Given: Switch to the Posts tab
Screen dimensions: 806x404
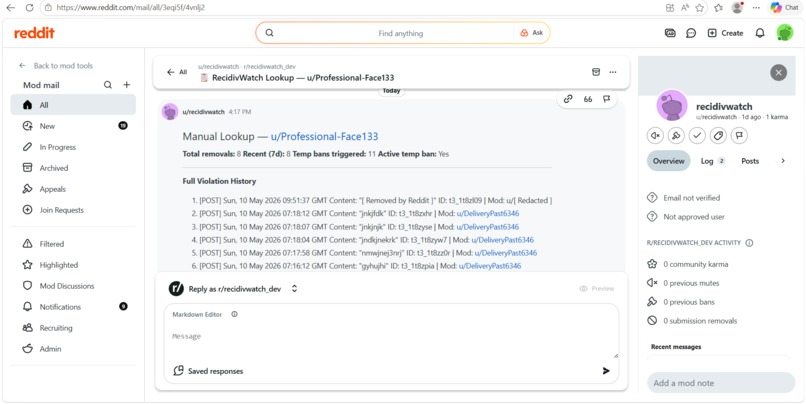Looking at the screenshot, I should 750,161.
